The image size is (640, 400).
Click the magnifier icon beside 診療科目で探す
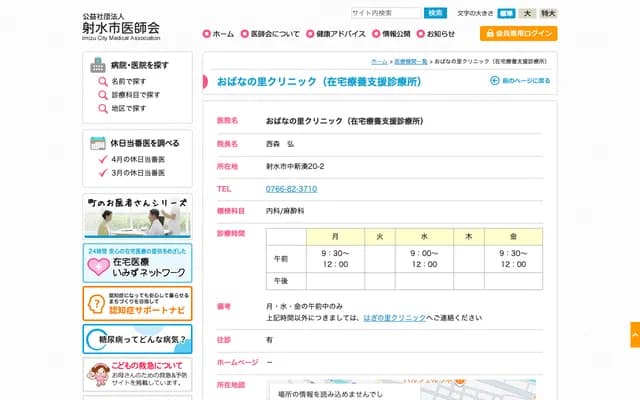click(x=103, y=94)
